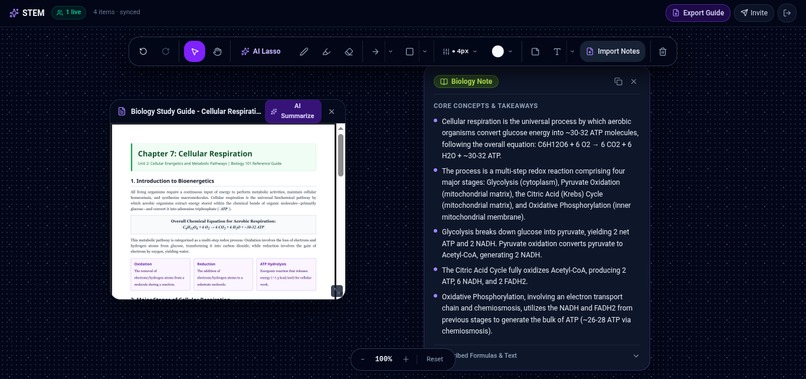Click the trash delete icon
806x379 pixels.
point(663,51)
